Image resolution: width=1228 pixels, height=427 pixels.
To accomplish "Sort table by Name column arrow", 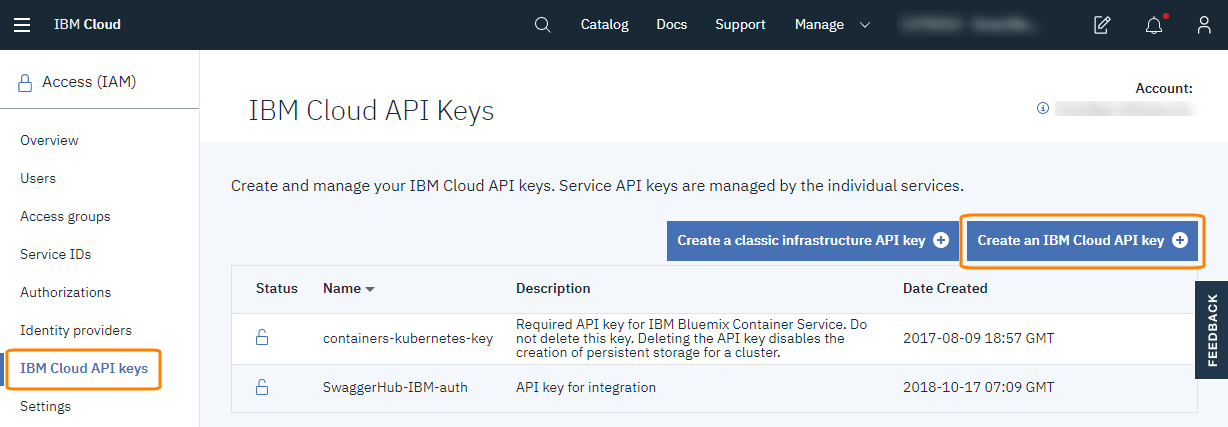I will coord(370,289).
